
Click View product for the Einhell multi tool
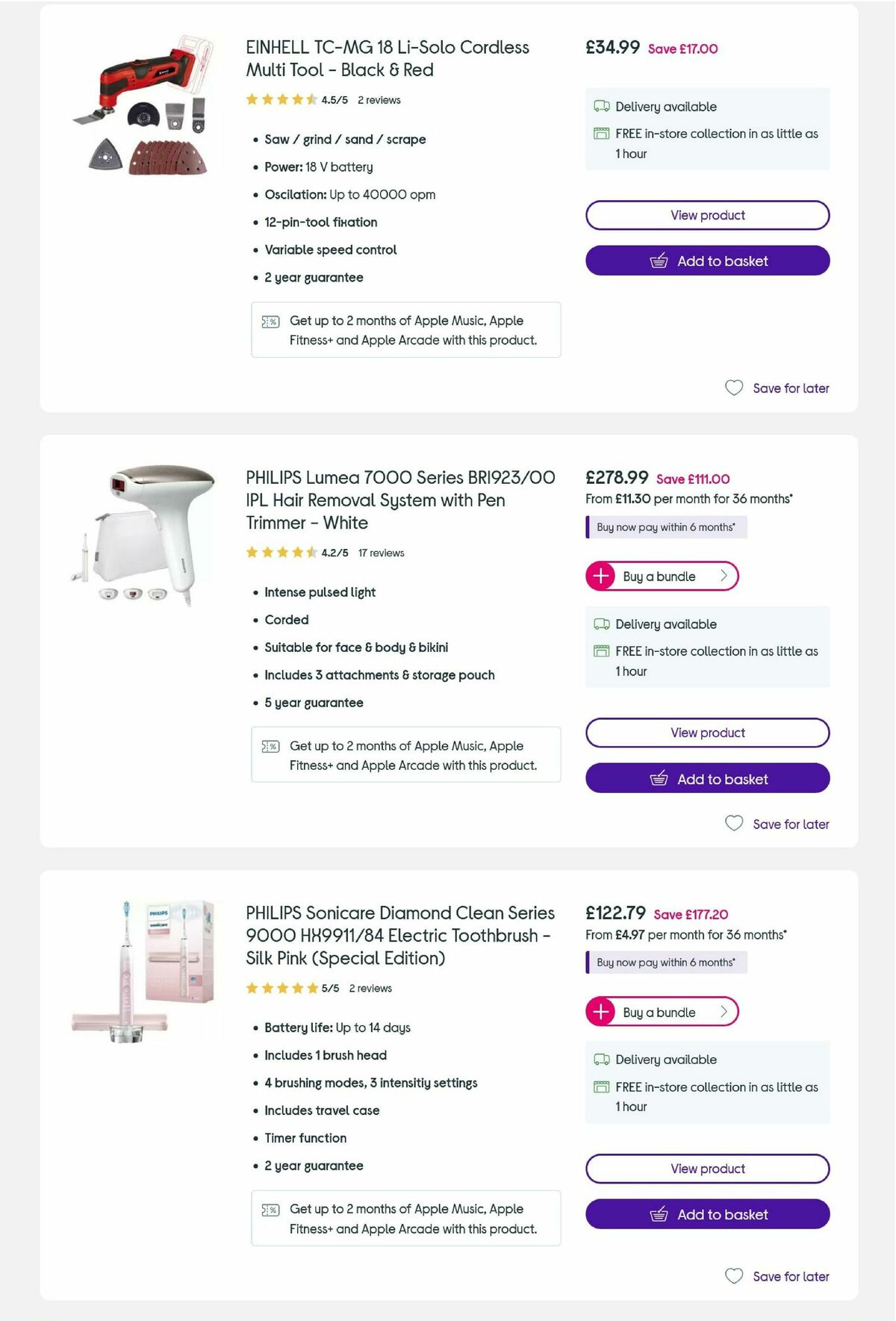(x=707, y=215)
